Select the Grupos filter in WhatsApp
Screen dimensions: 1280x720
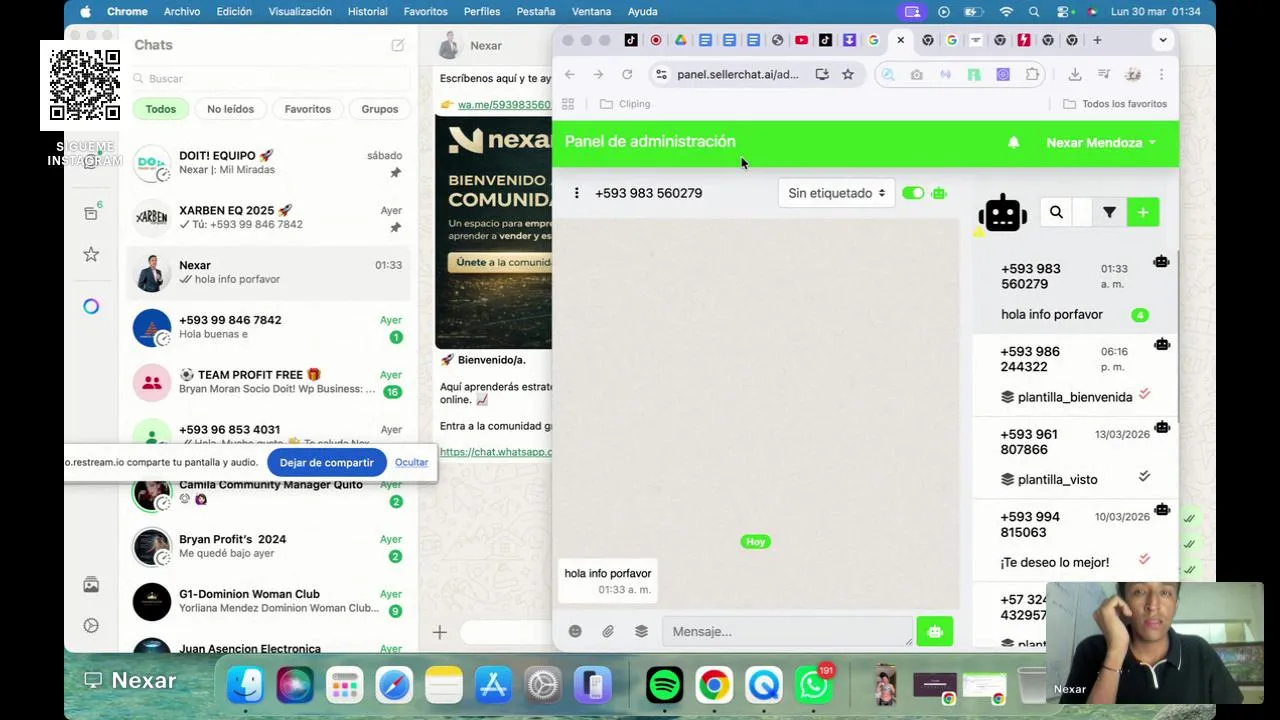[x=380, y=109]
